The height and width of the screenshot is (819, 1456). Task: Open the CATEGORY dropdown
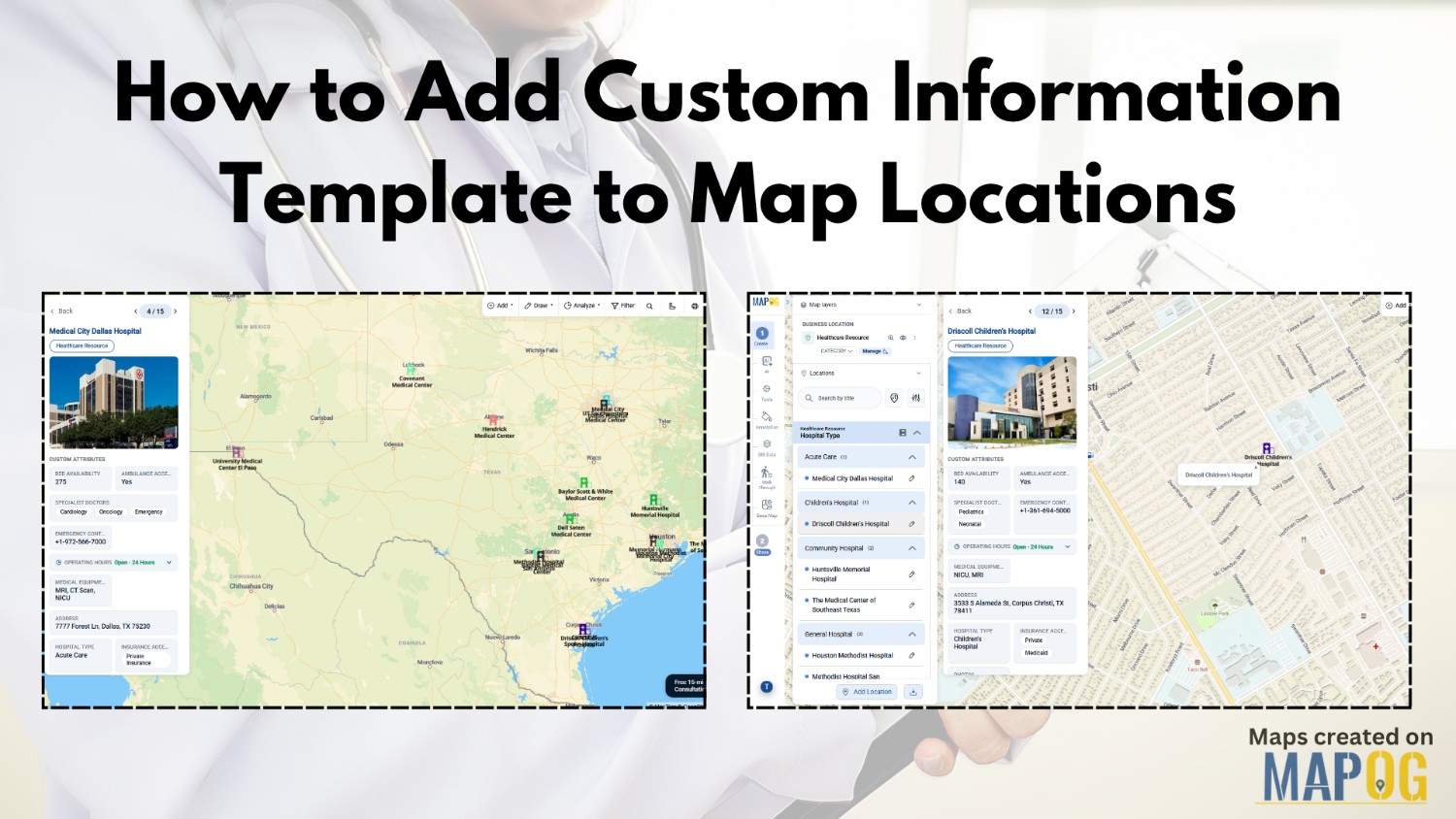point(837,351)
